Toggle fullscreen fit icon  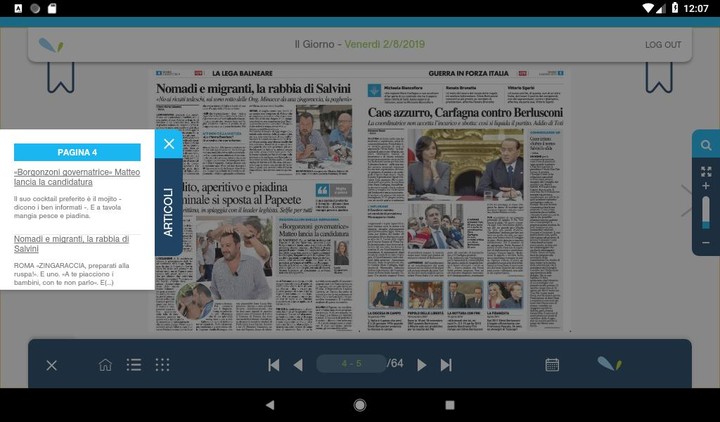706,171
